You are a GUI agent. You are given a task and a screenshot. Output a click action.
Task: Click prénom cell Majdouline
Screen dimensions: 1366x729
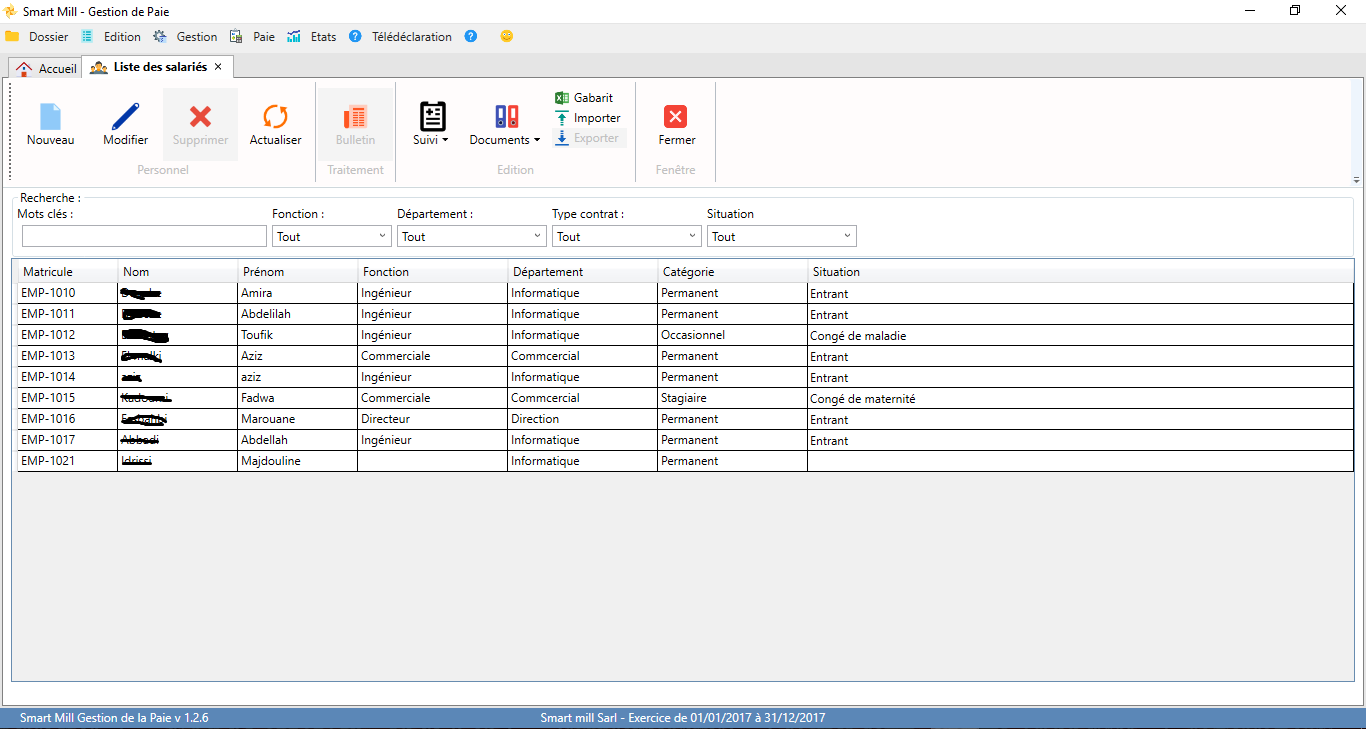(x=298, y=461)
